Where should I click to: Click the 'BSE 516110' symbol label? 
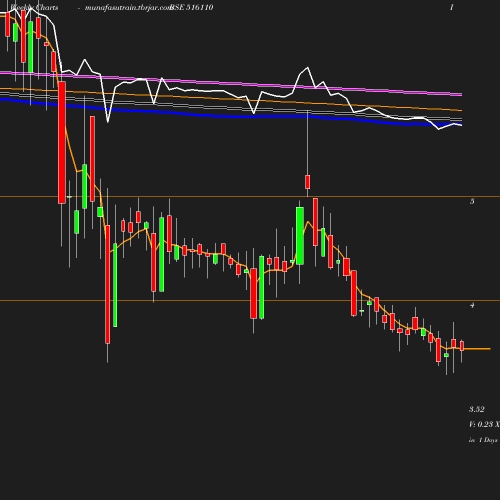pyautogui.click(x=192, y=7)
